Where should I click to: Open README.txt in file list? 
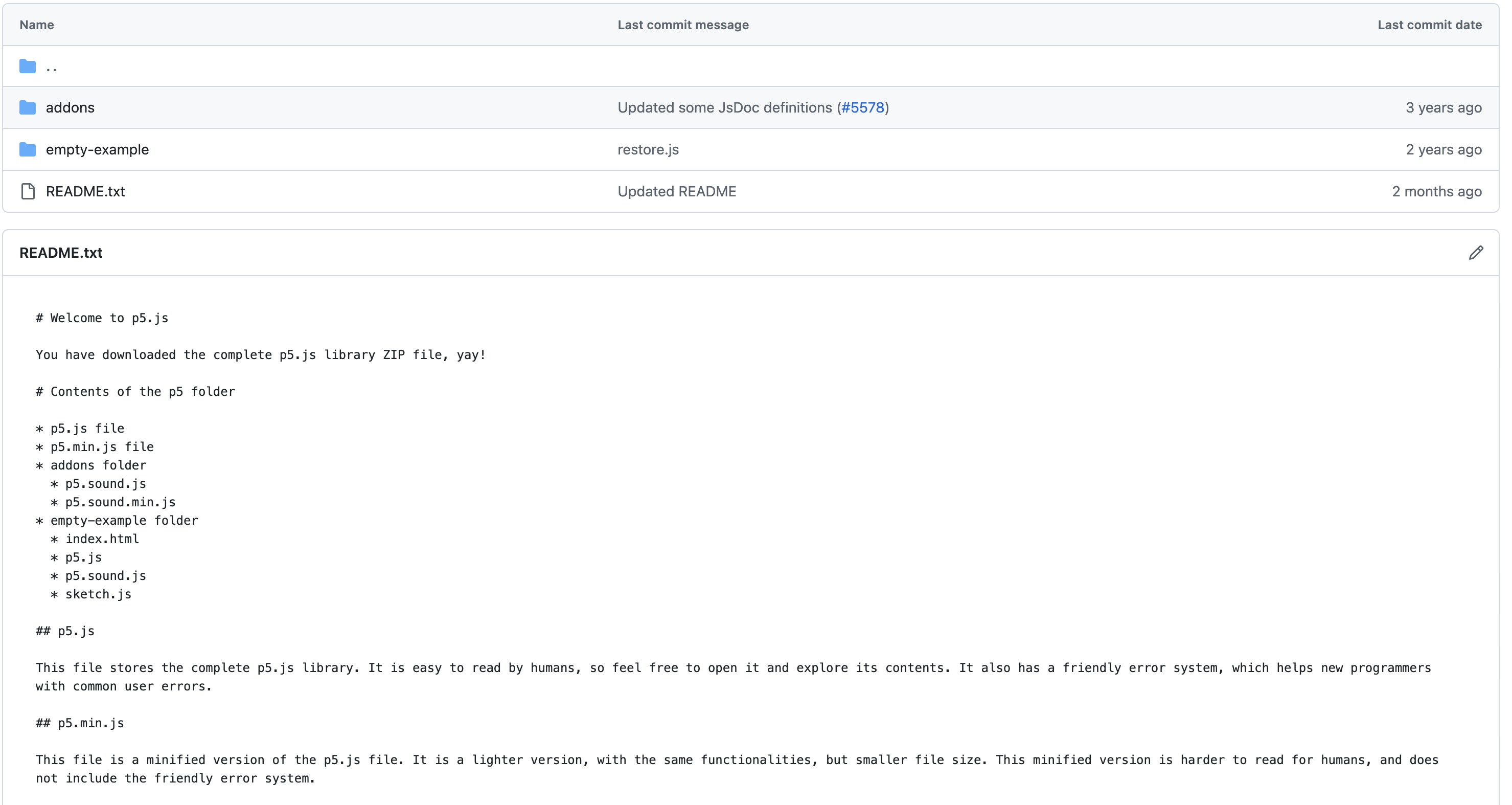85,191
